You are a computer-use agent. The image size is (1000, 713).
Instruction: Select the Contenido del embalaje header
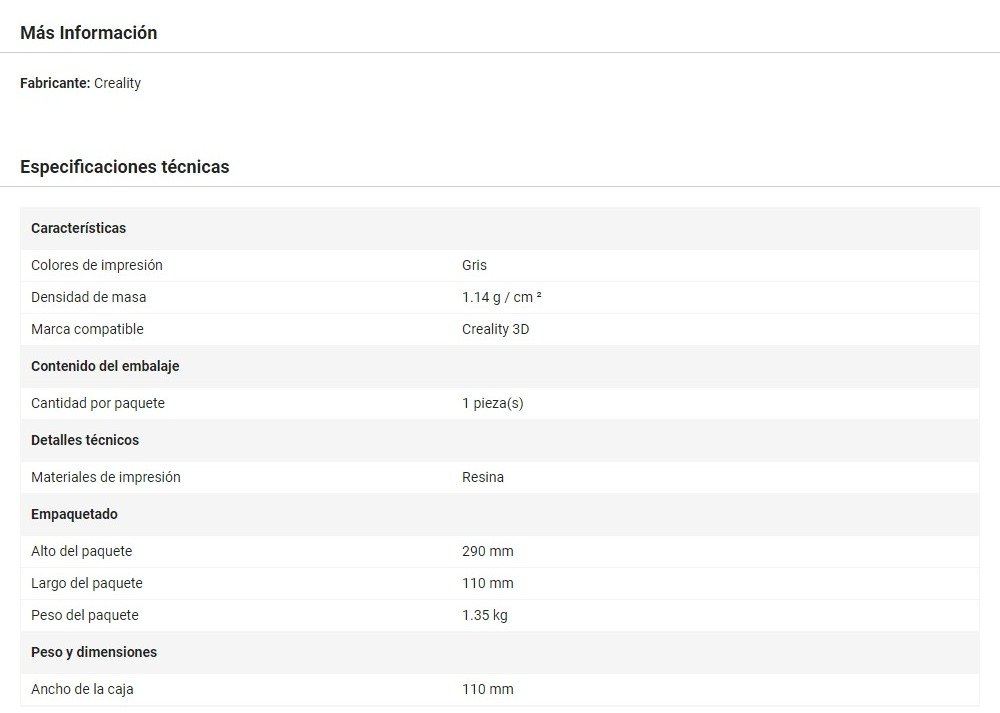pyautogui.click(x=105, y=366)
